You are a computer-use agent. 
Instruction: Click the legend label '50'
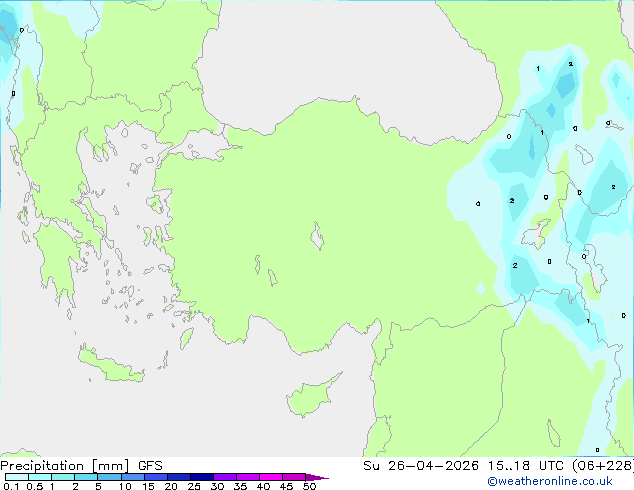[x=309, y=486]
